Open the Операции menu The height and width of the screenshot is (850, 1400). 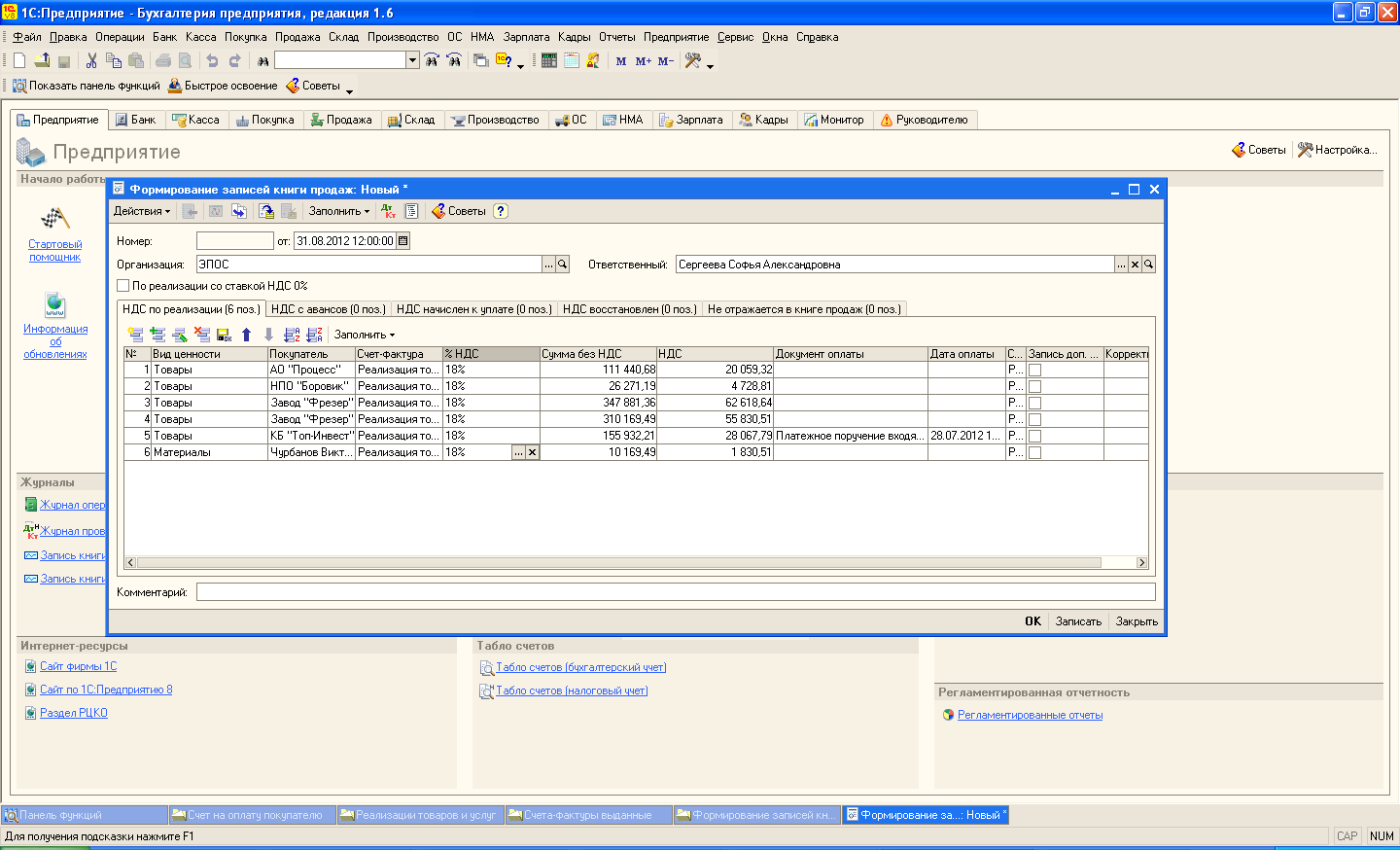pyautogui.click(x=120, y=37)
